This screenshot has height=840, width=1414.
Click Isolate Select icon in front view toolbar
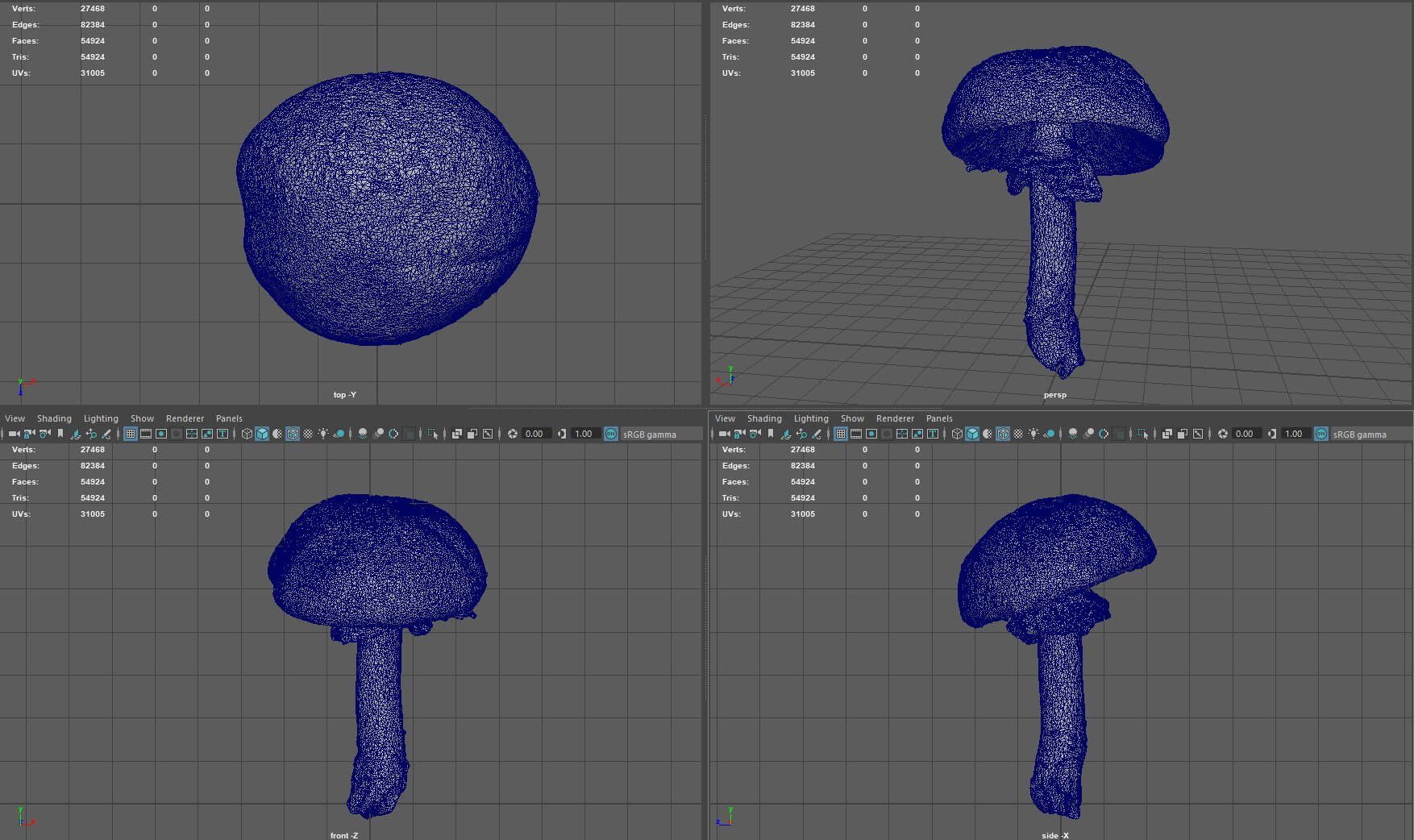coord(433,434)
